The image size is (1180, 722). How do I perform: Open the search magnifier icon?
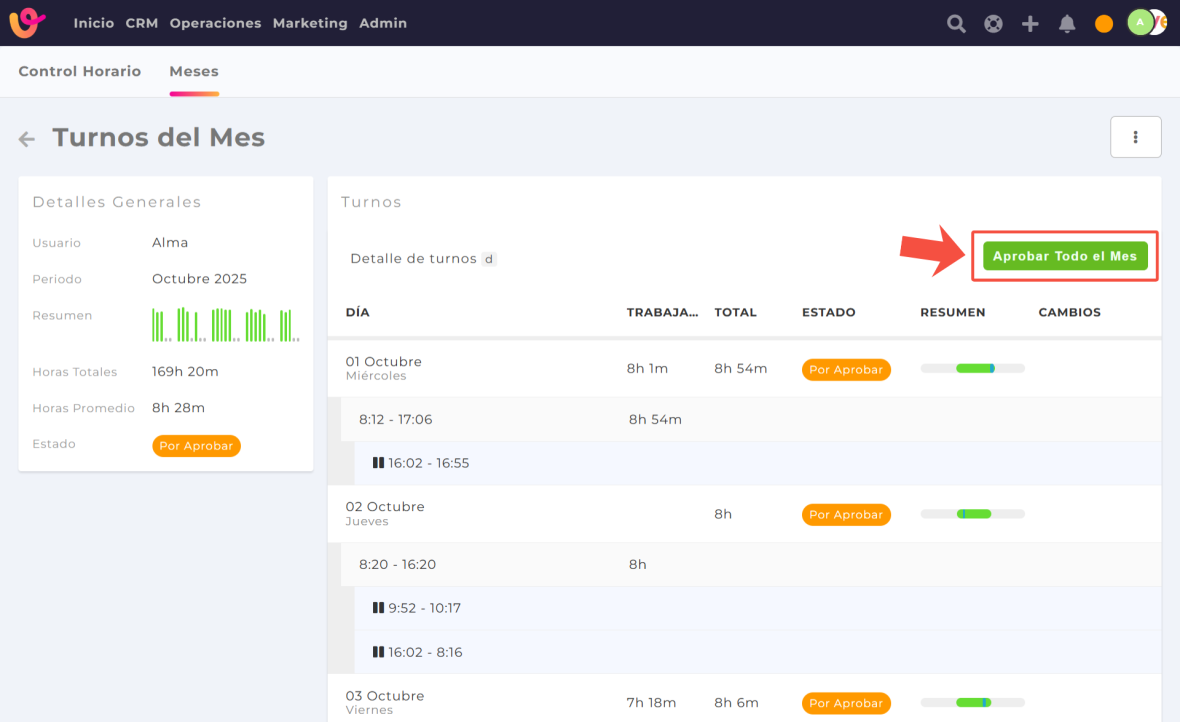point(956,24)
